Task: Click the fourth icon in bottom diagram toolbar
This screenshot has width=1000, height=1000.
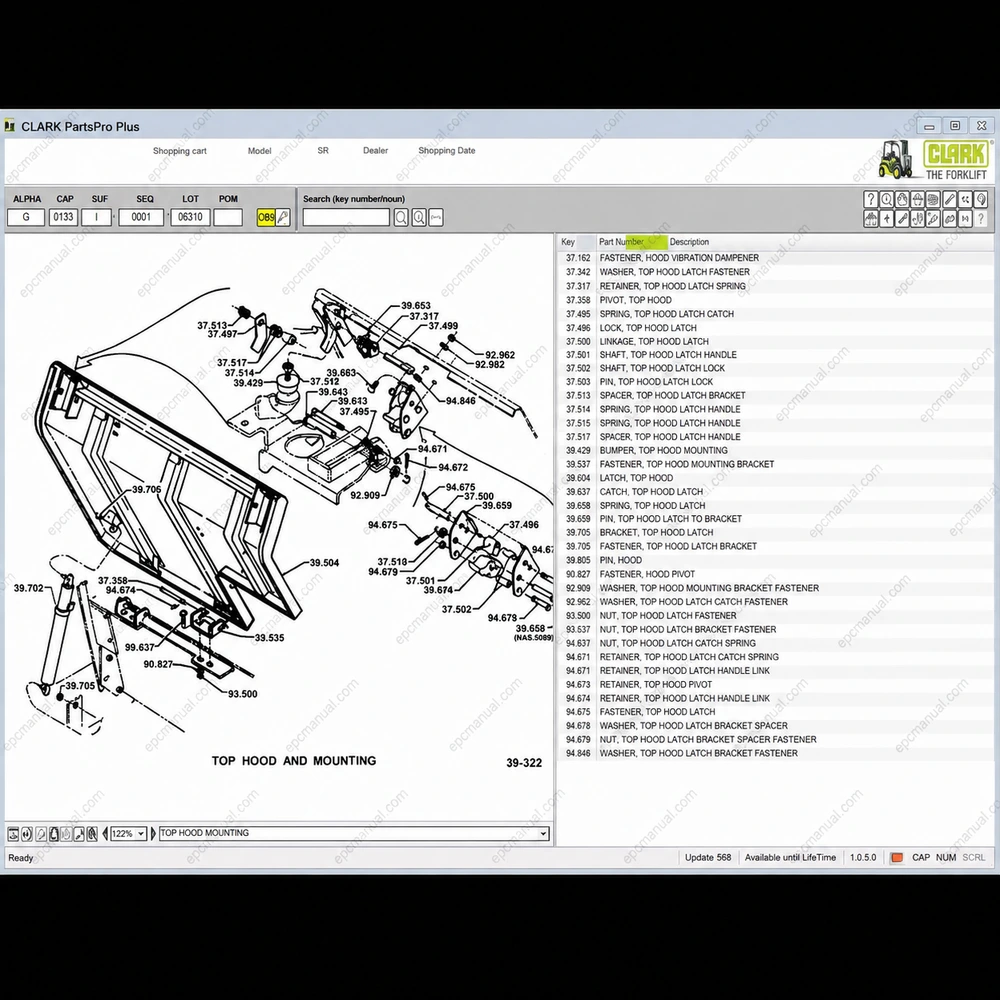Action: tap(54, 834)
